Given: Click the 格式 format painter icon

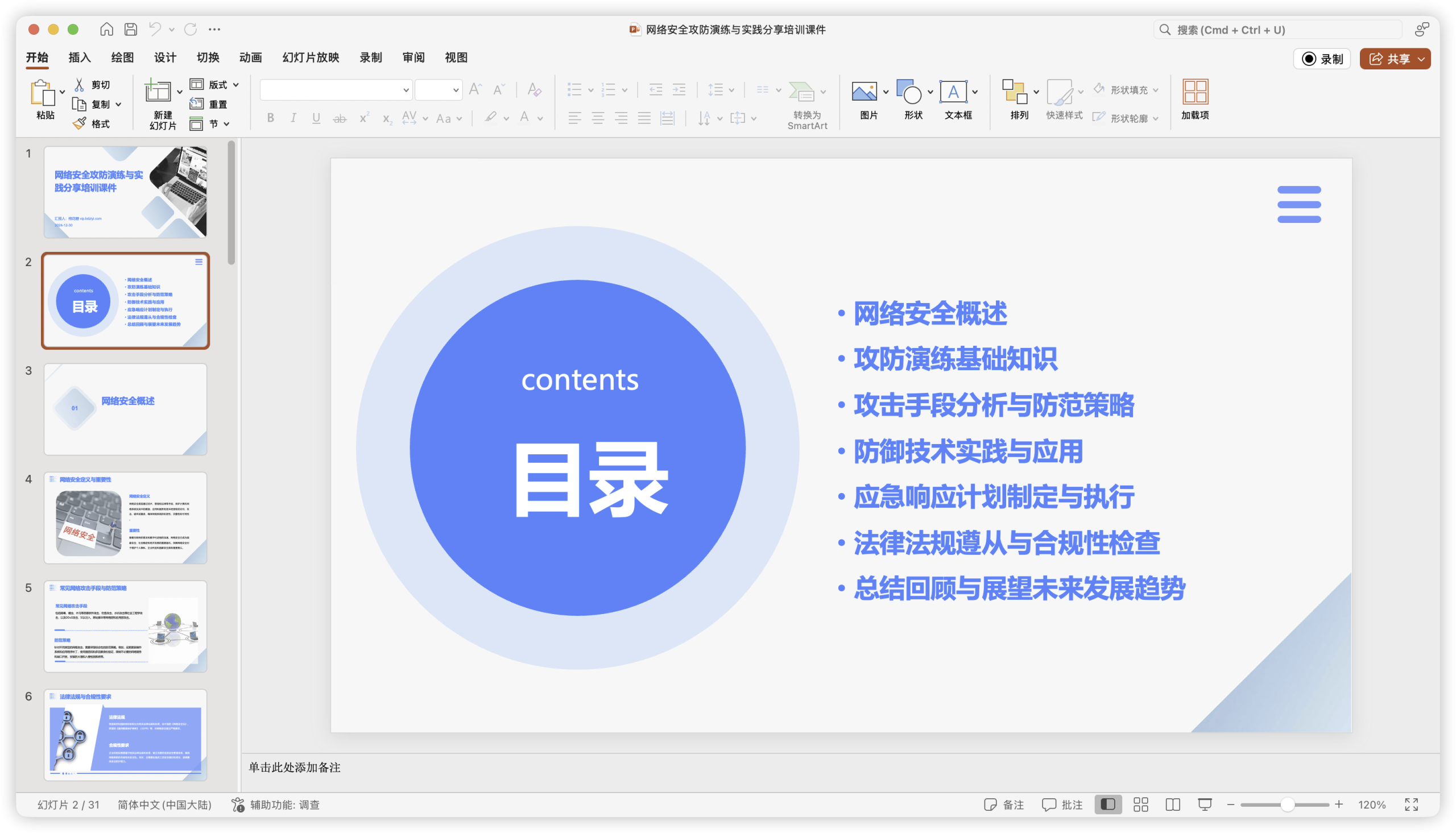Looking at the screenshot, I should [x=80, y=123].
